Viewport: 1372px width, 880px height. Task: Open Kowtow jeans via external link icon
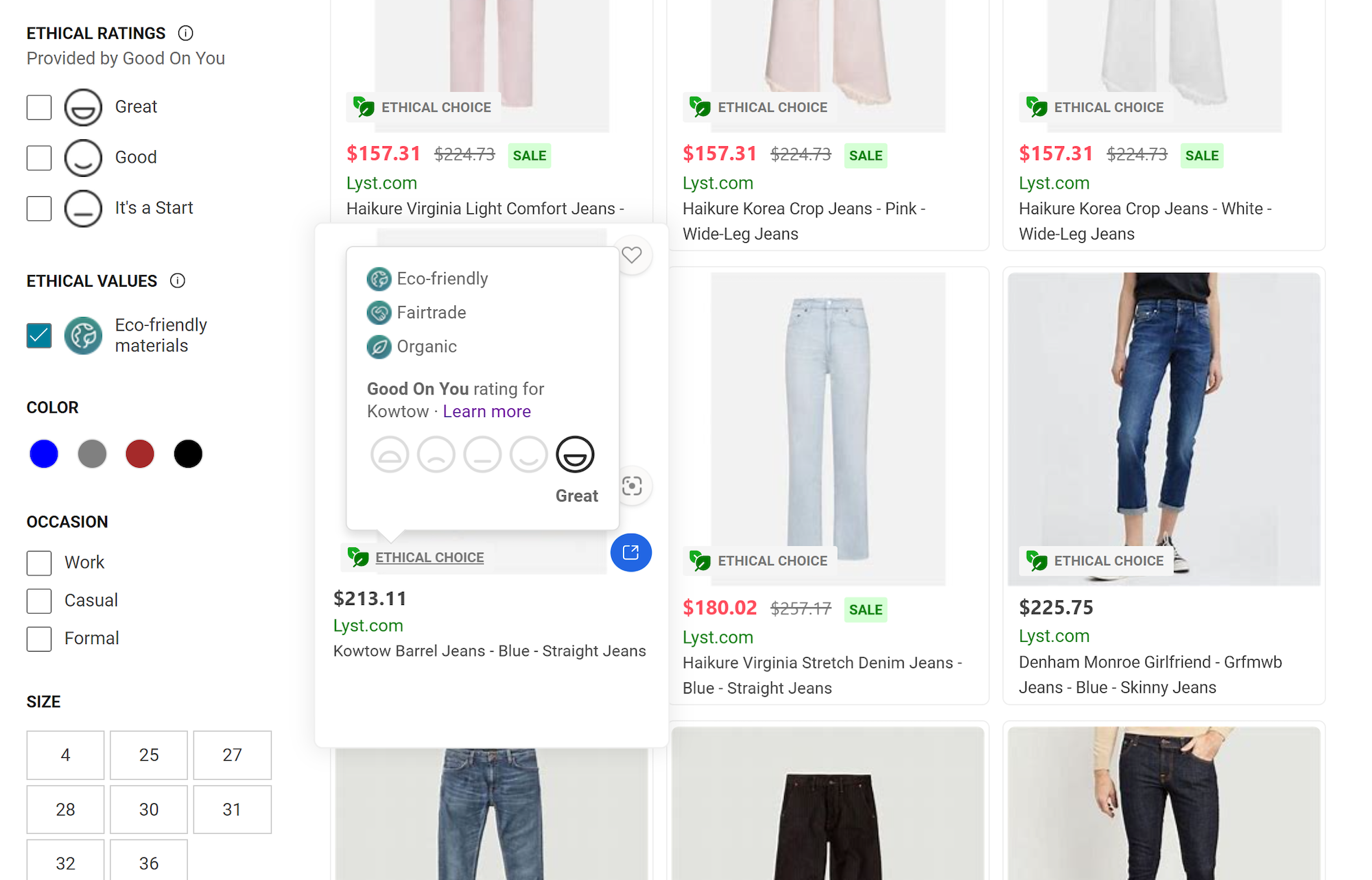coord(630,552)
